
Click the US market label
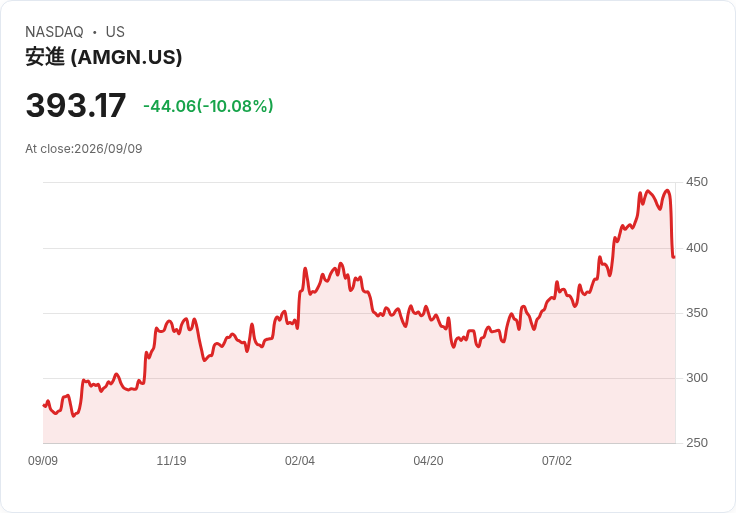click(115, 32)
